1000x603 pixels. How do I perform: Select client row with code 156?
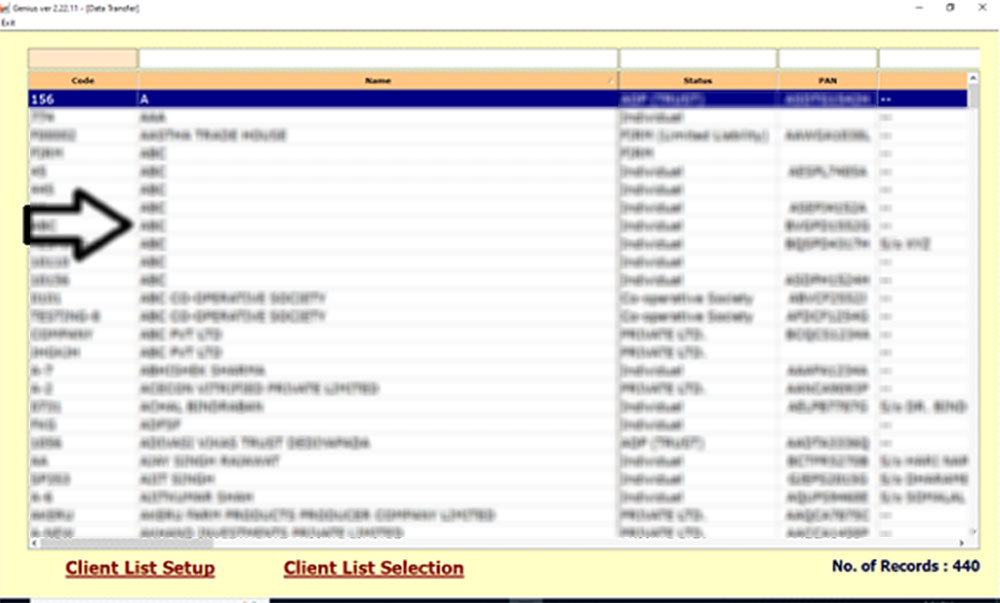click(x=300, y=97)
